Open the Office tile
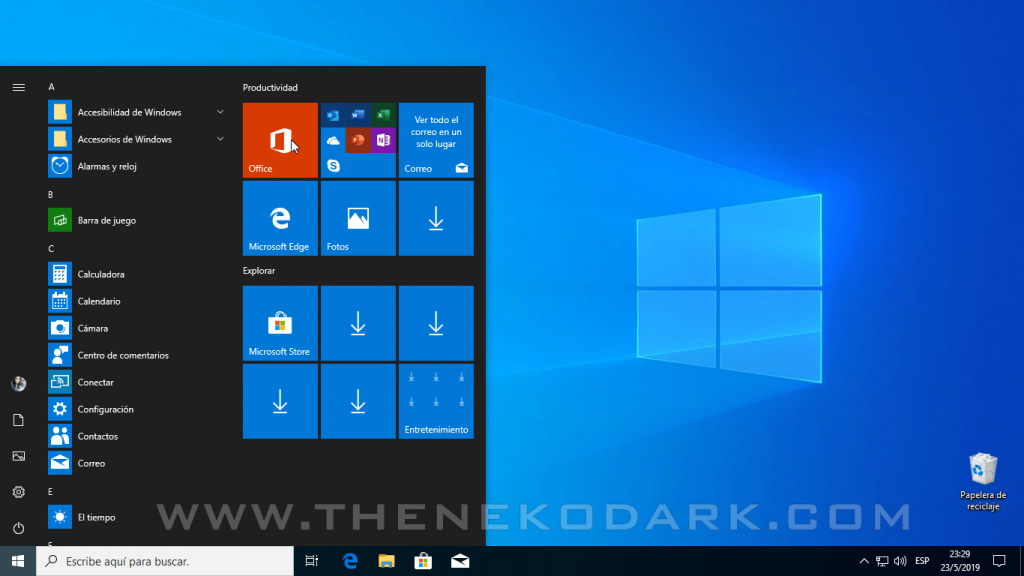1024x576 pixels. 280,140
